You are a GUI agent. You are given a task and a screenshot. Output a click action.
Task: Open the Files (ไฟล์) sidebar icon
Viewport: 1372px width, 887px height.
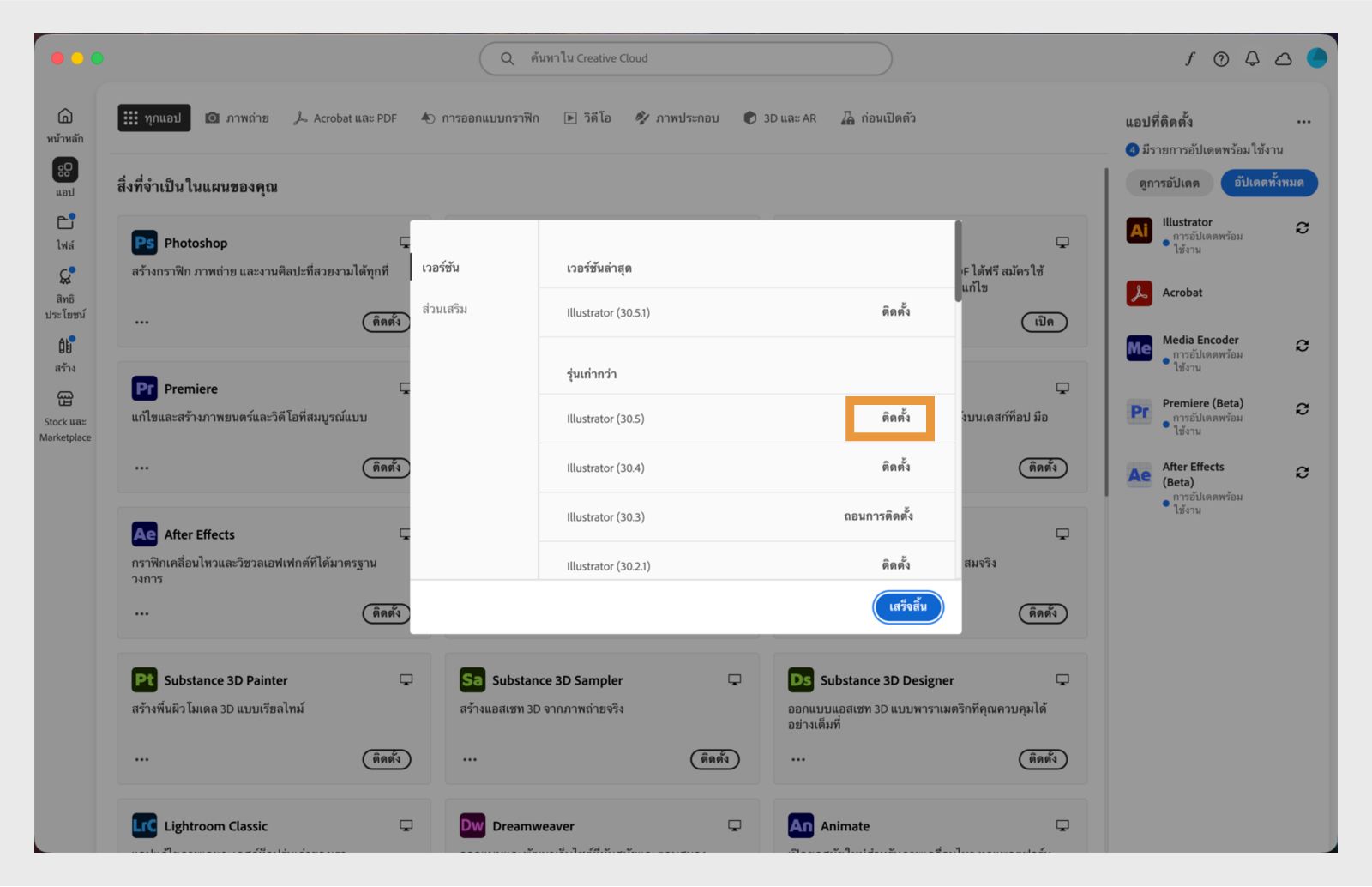[65, 223]
